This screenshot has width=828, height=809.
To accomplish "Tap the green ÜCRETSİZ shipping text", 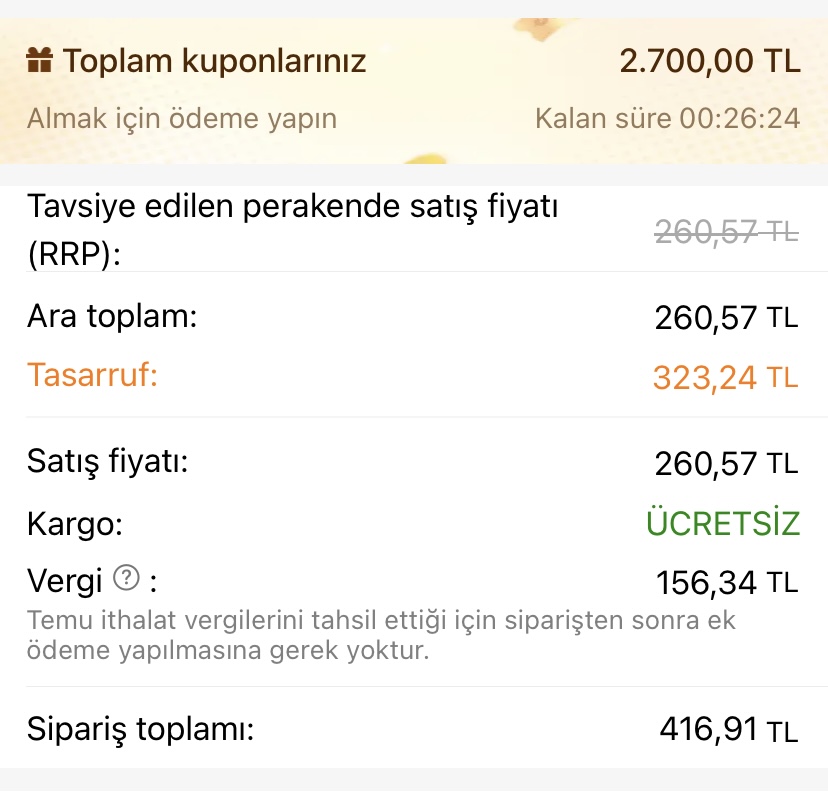I will (723, 523).
